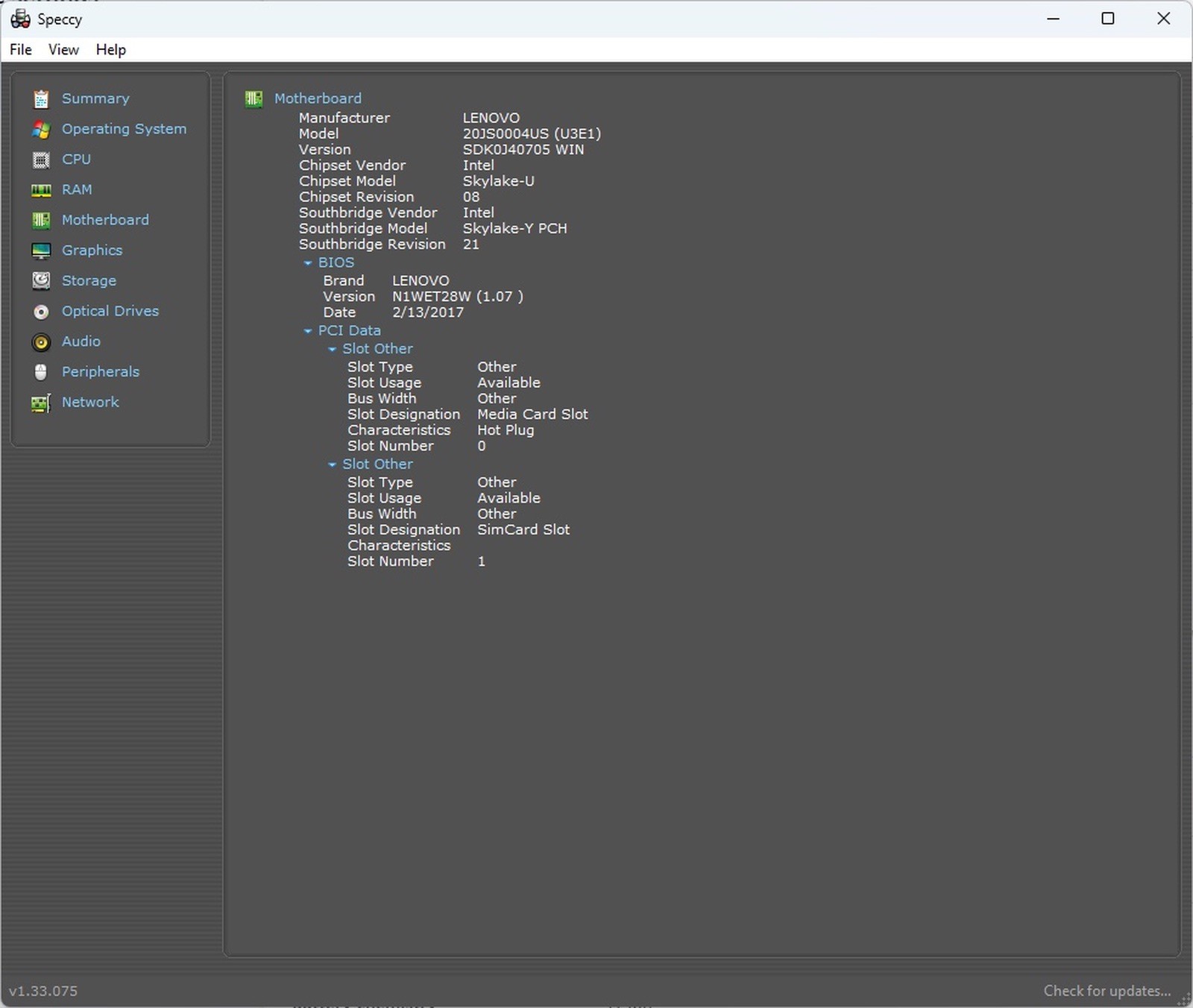Click the Graphics monitor icon
Image resolution: width=1193 pixels, height=1008 pixels.
tap(41, 251)
